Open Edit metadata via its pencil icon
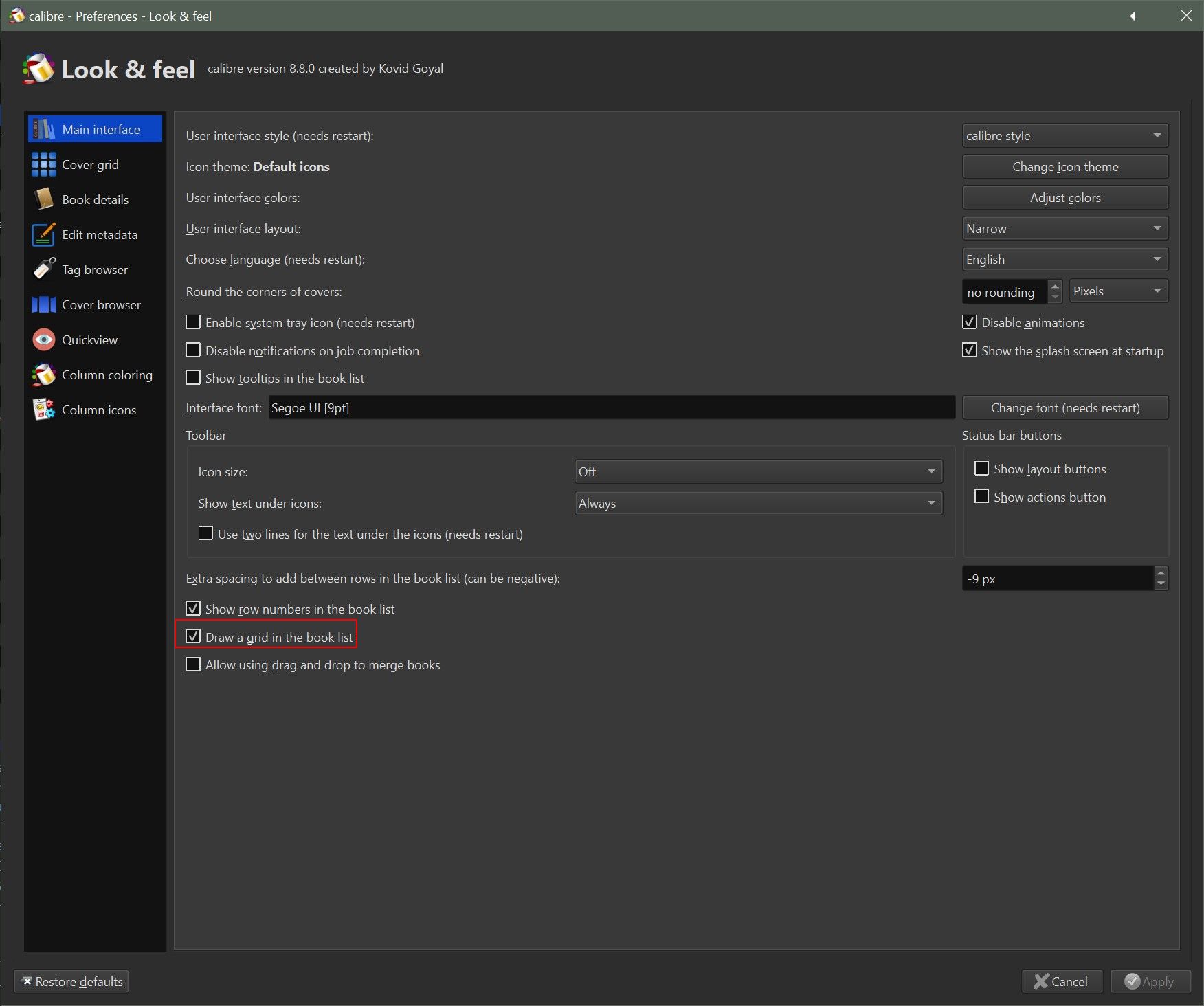 click(x=44, y=235)
